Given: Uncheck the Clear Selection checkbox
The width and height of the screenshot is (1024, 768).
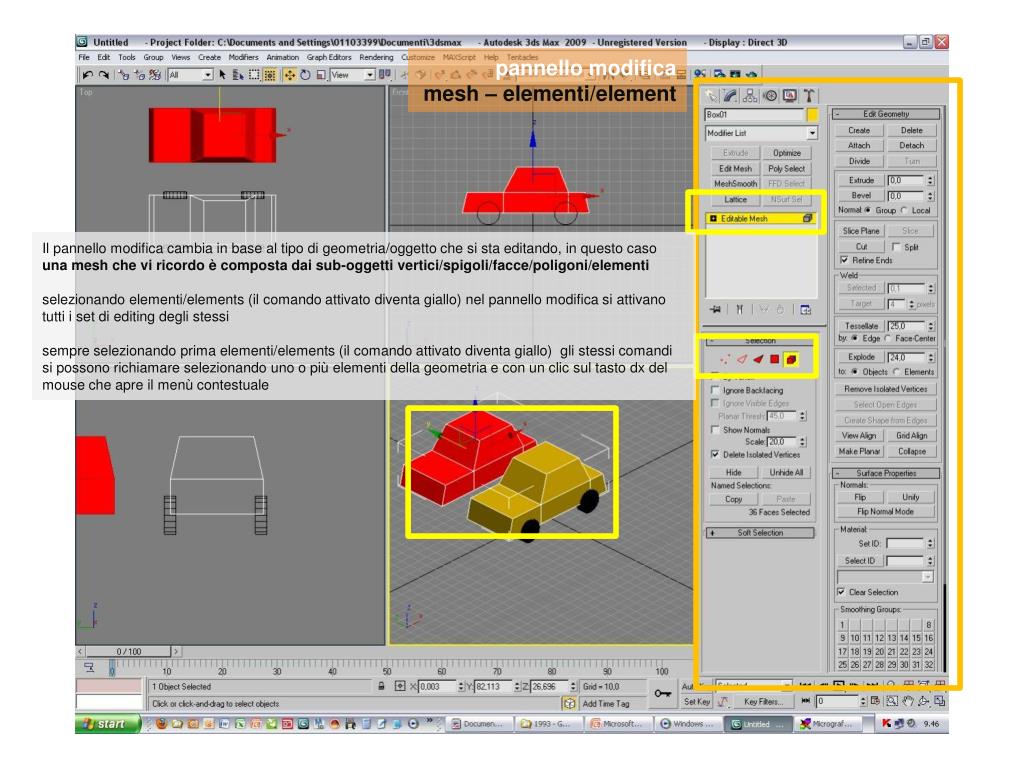Looking at the screenshot, I should coord(841,592).
